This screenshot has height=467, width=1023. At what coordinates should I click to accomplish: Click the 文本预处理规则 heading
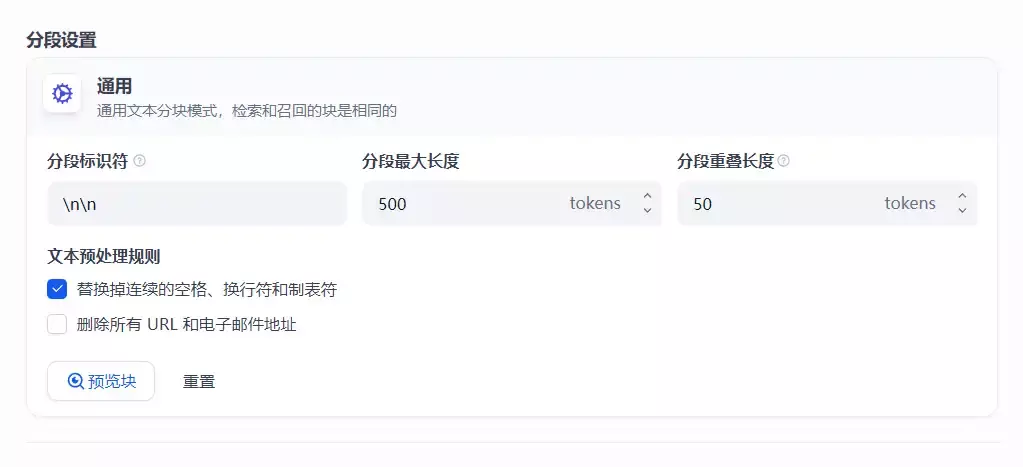[x=104, y=256]
